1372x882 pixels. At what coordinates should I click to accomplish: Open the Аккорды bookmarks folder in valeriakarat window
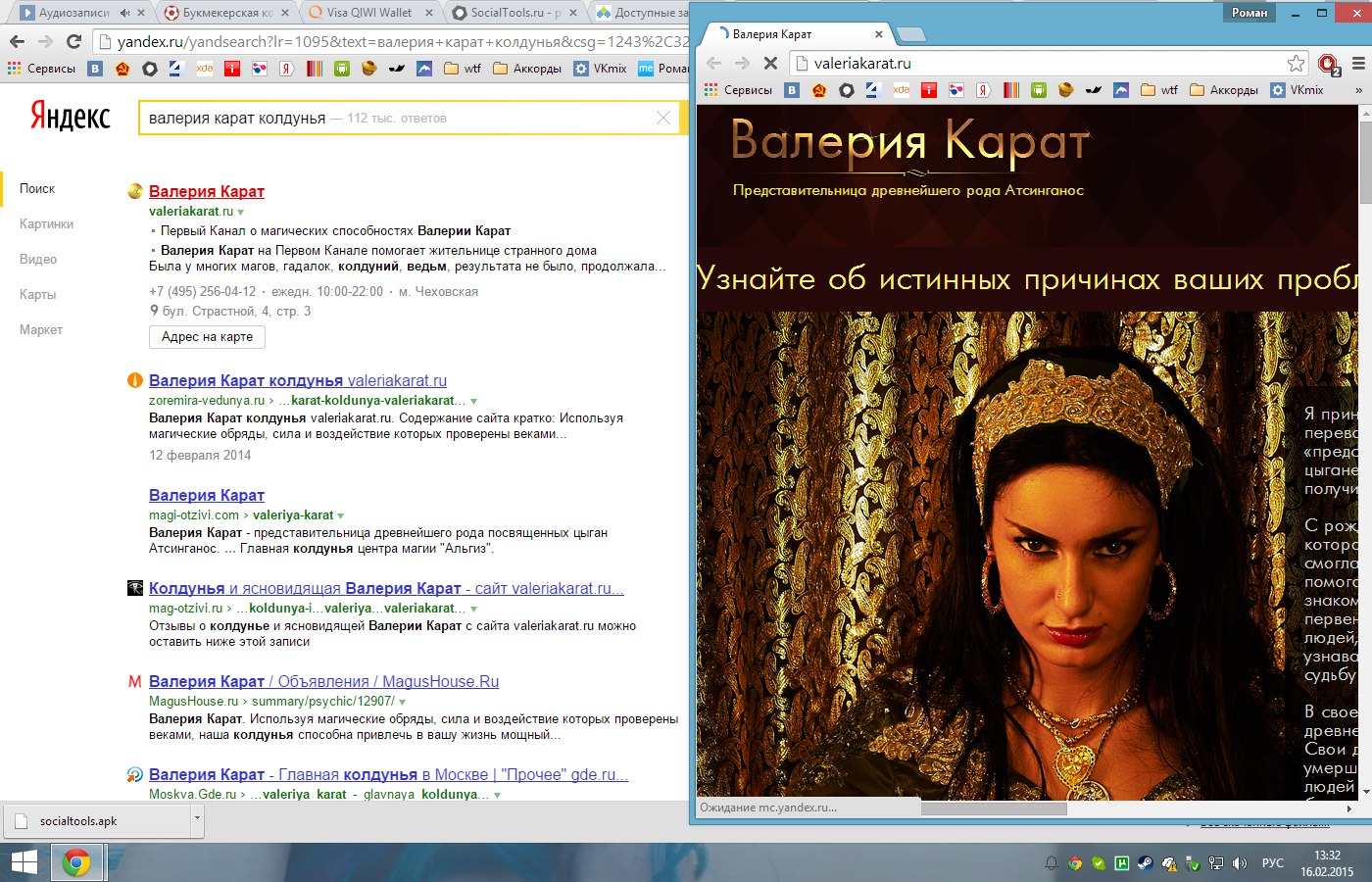click(1223, 90)
